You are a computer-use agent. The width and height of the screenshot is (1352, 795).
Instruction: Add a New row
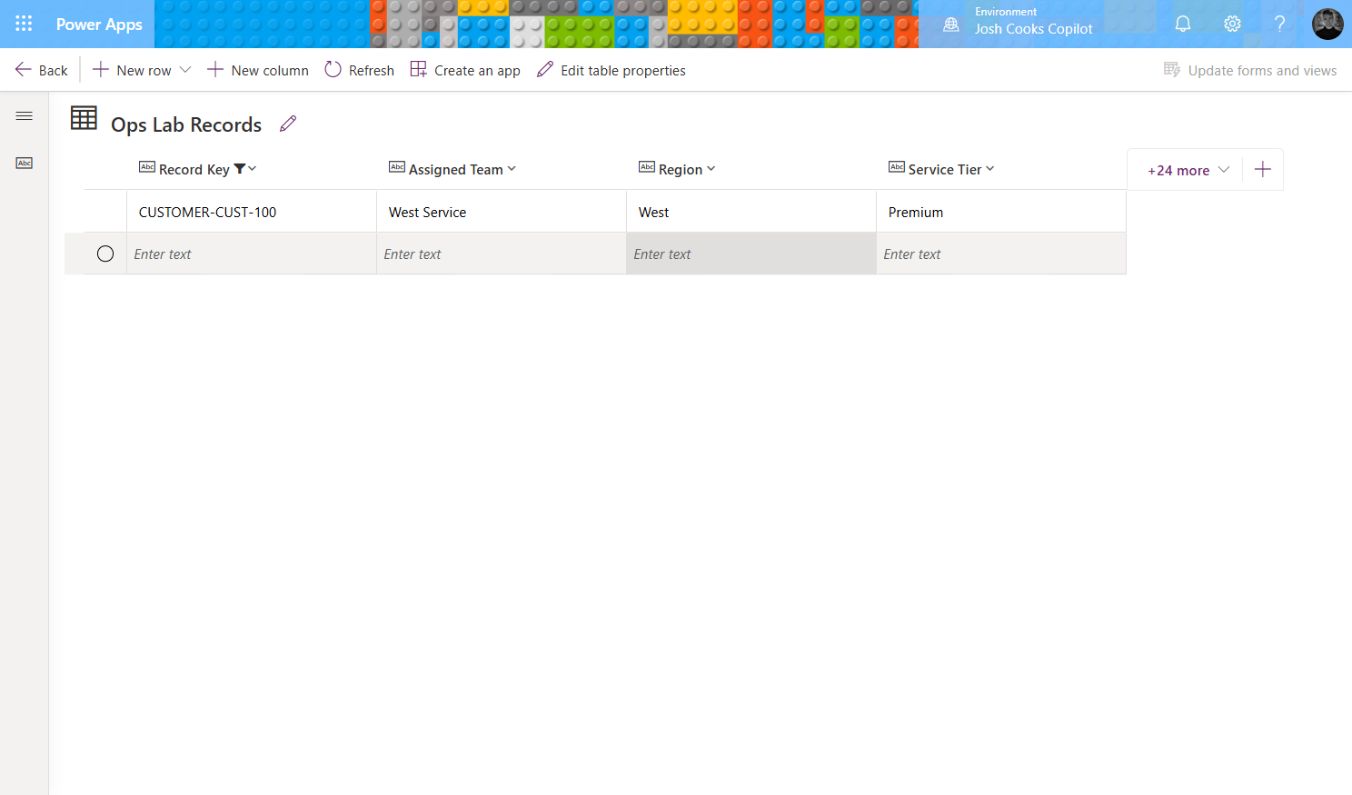[x=132, y=70]
